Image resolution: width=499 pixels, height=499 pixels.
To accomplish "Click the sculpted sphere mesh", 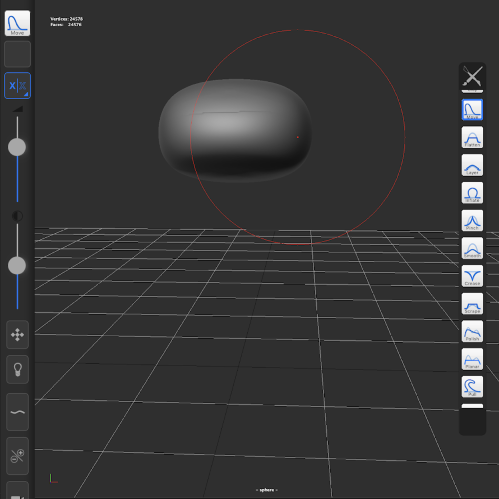I will [x=235, y=130].
